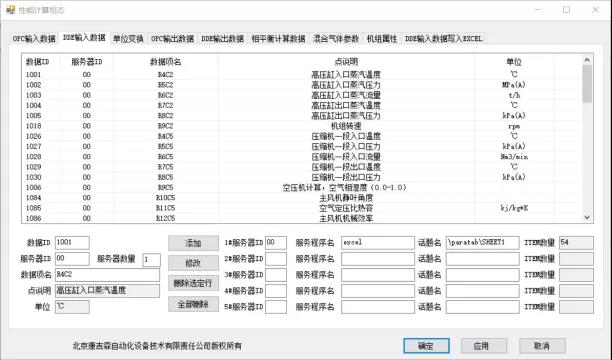Click the 数据项名 input field
This screenshot has height=360, width=612.
coord(107,274)
